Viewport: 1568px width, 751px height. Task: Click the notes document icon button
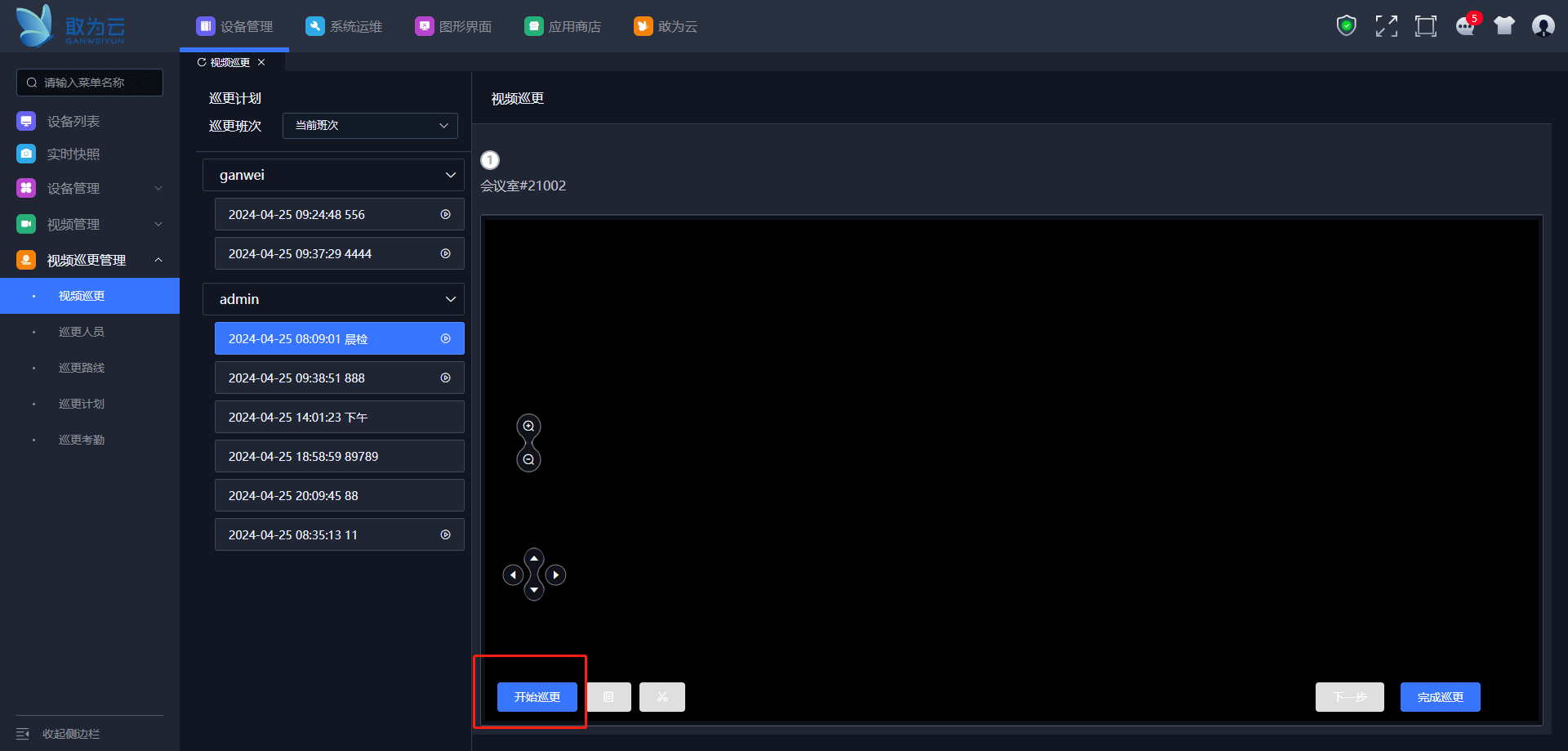(608, 697)
